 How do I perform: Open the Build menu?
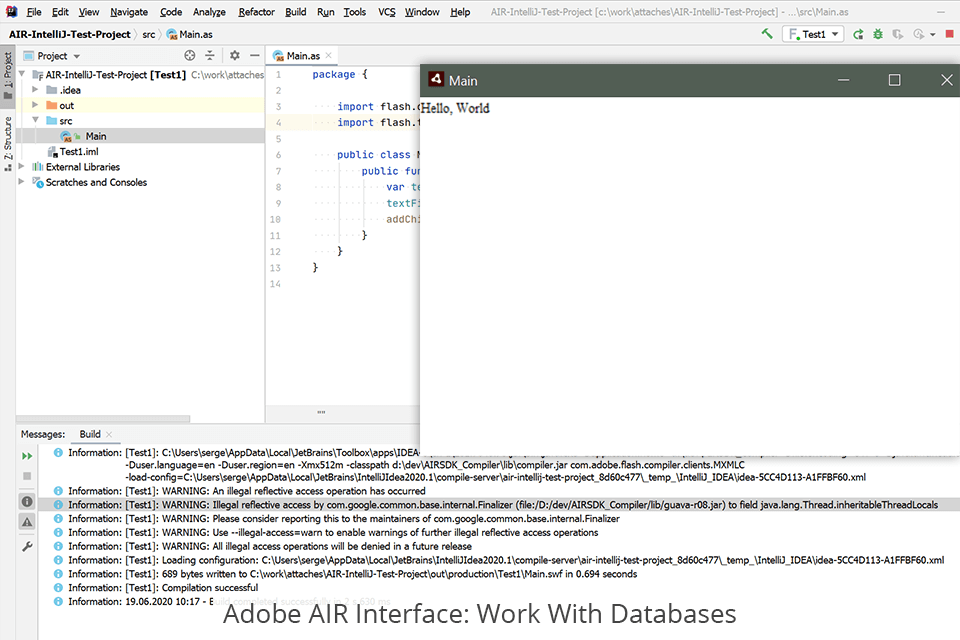pyautogui.click(x=296, y=12)
